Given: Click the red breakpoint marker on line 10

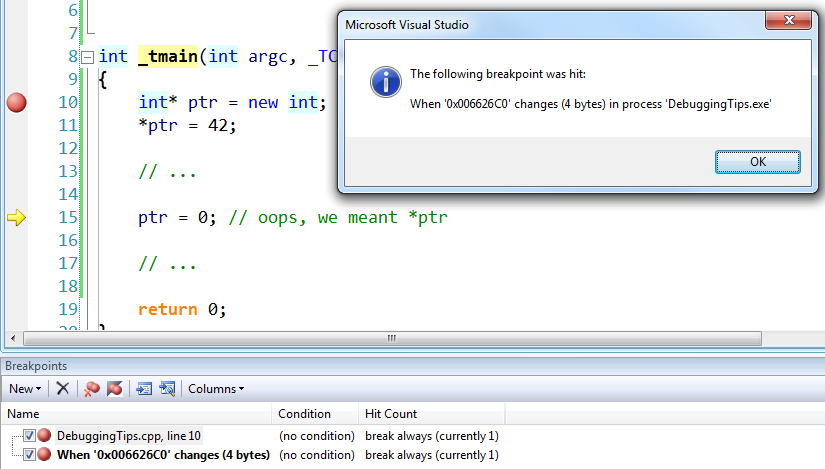Looking at the screenshot, I should [x=16, y=102].
